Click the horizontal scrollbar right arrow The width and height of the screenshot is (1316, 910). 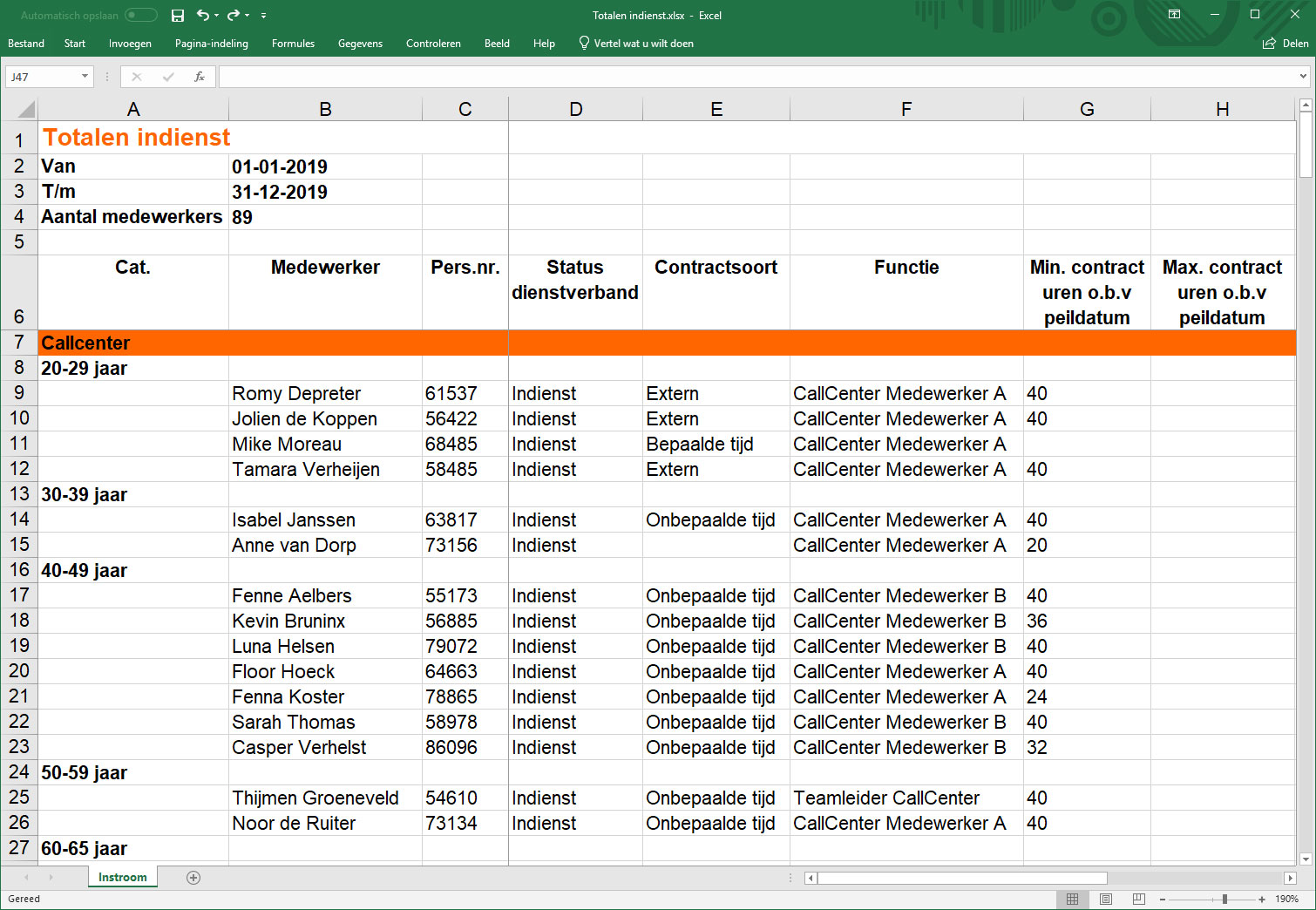1290,878
